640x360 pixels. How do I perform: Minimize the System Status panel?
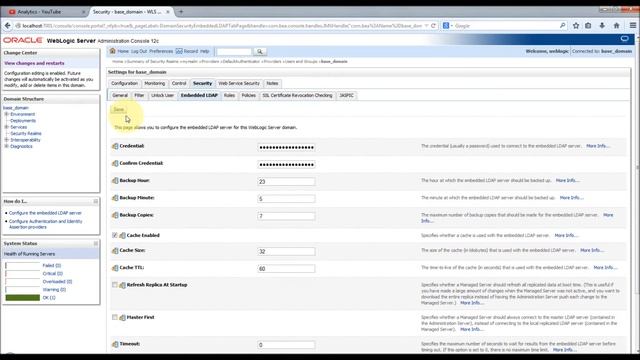[96, 243]
